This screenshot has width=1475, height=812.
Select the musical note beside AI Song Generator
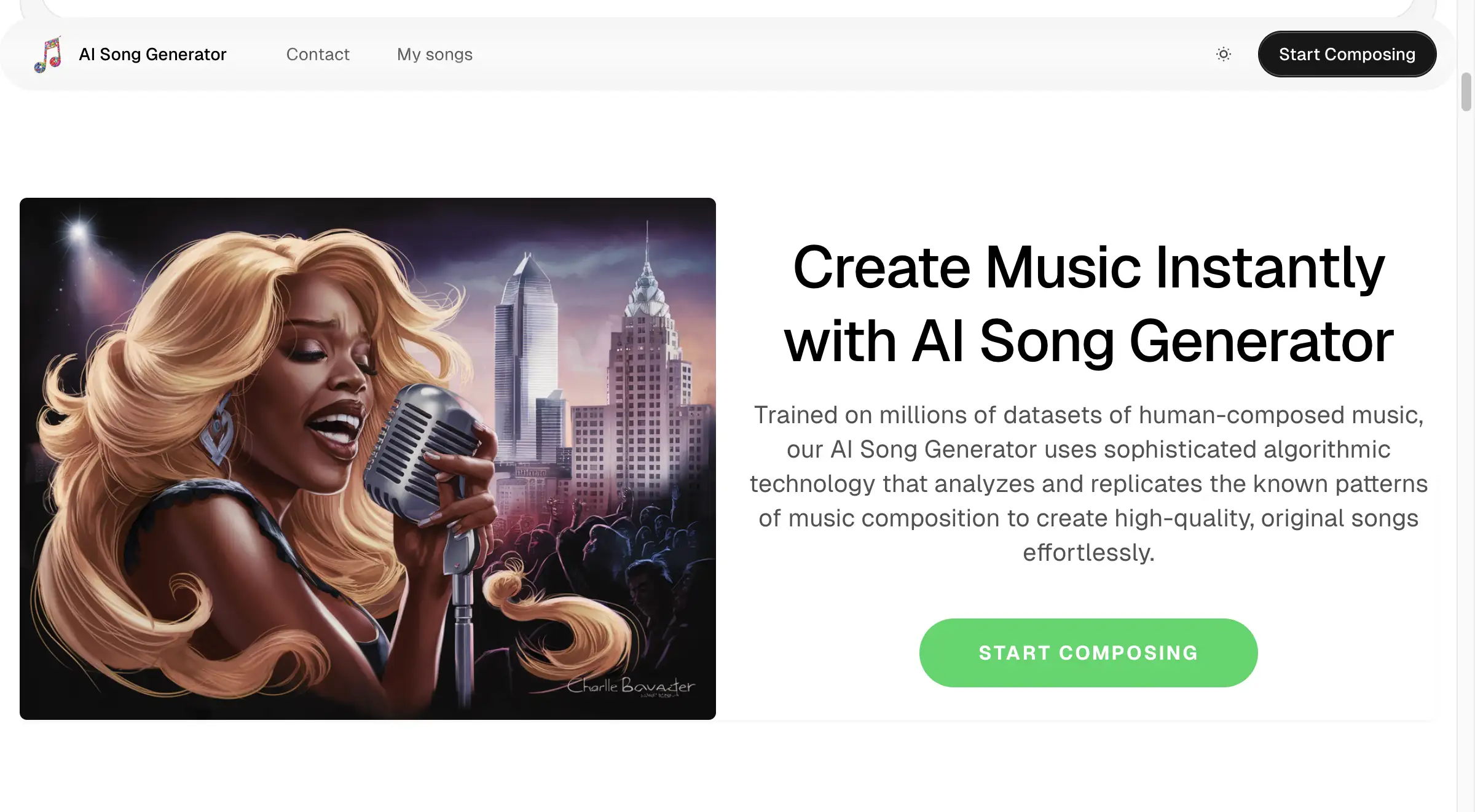coord(47,54)
